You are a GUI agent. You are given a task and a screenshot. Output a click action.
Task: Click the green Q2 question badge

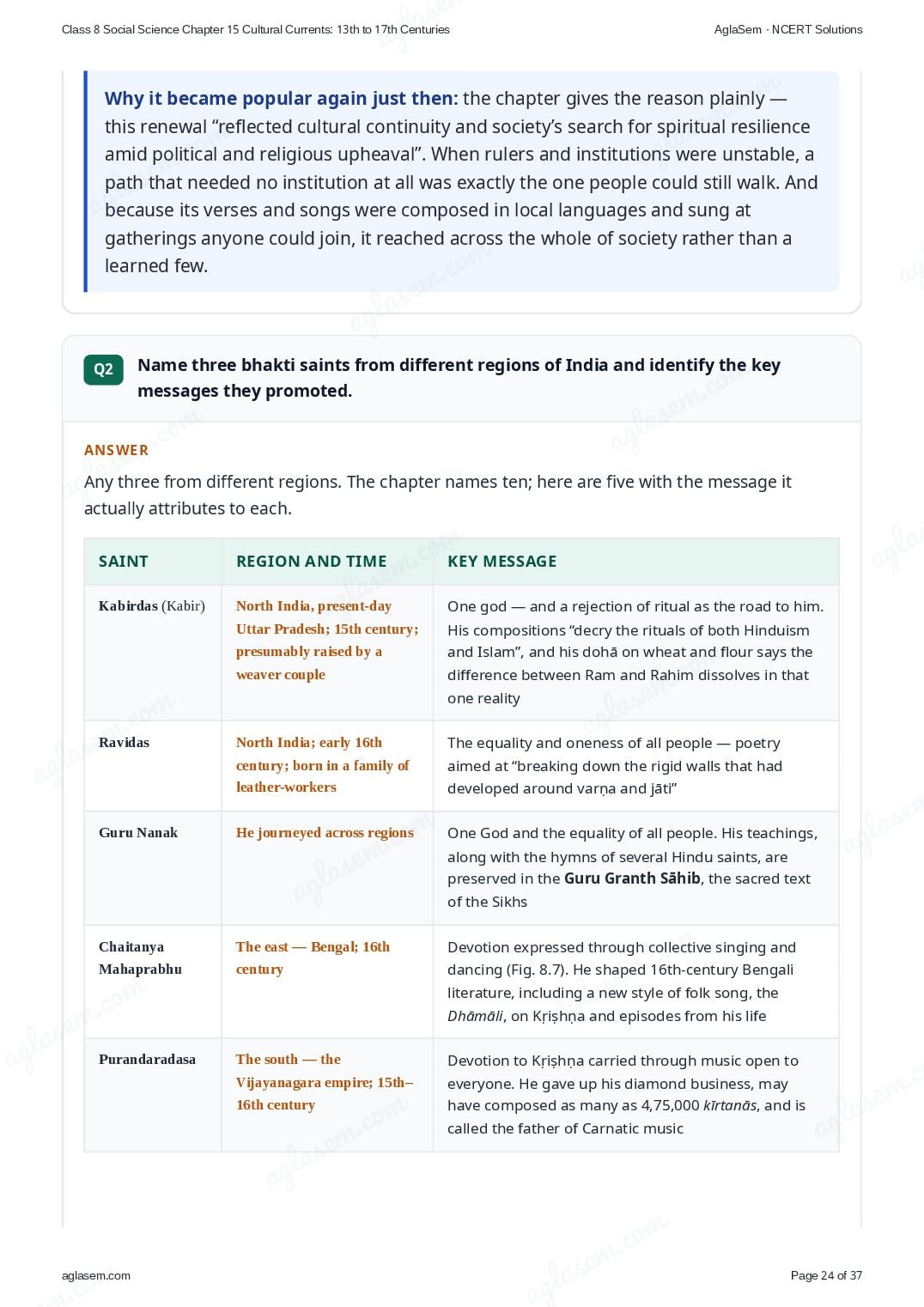(x=103, y=369)
